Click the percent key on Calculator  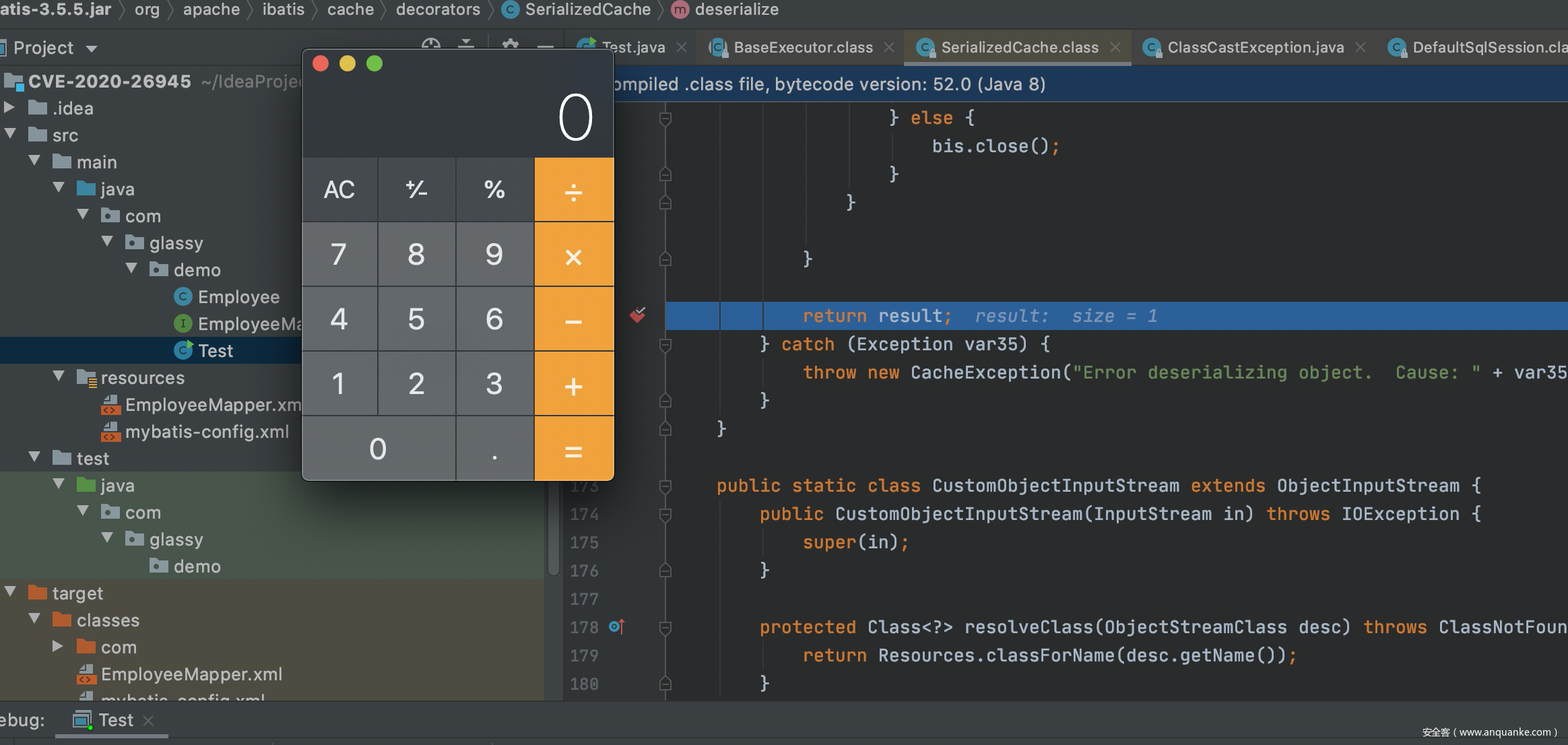[x=494, y=190]
